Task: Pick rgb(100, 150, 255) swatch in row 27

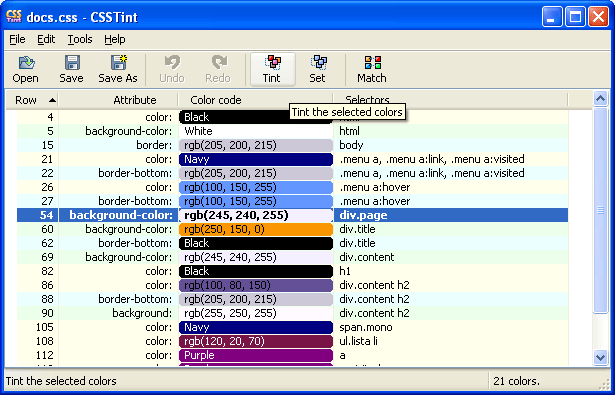Action: coord(256,201)
